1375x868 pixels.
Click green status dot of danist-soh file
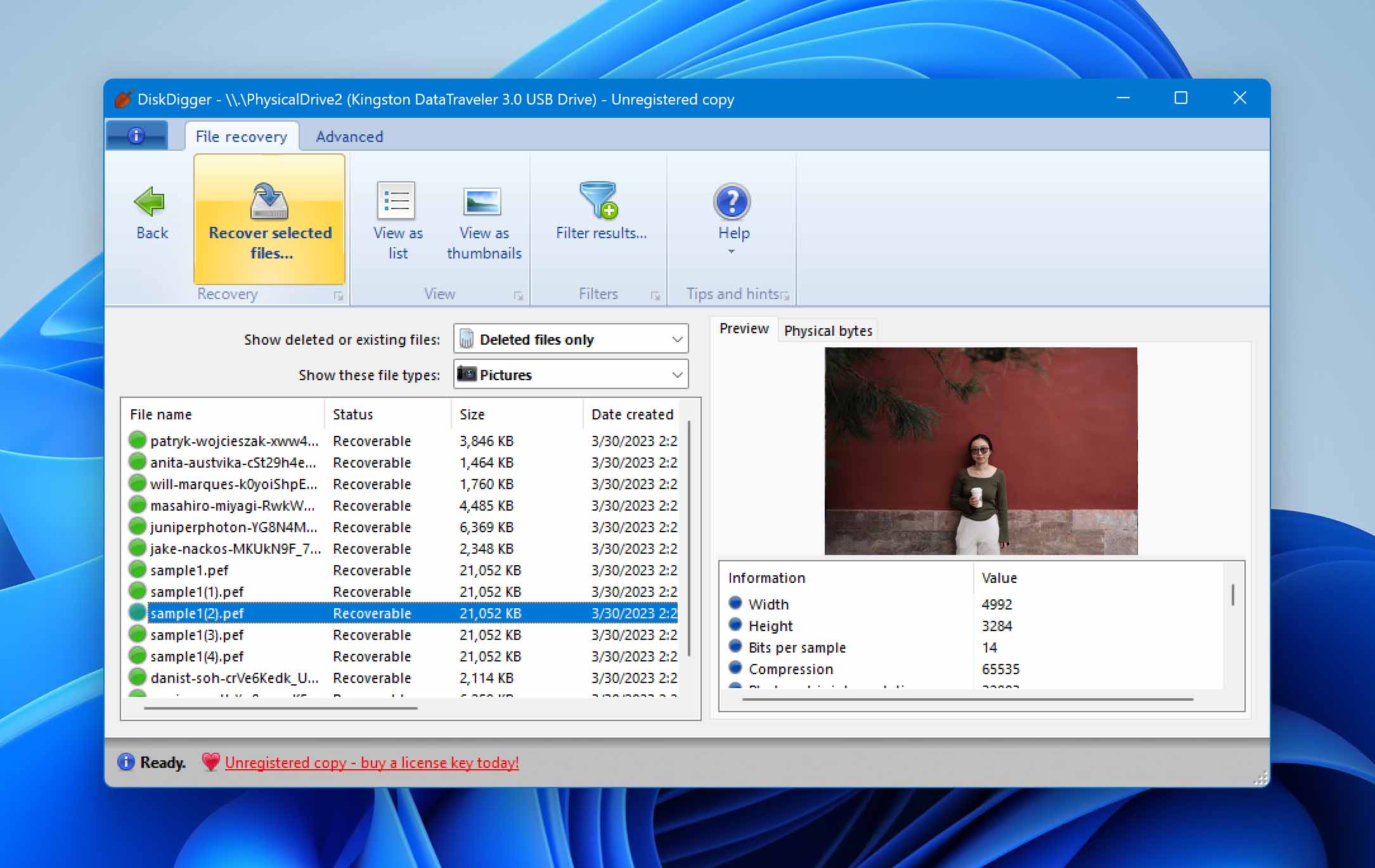tap(137, 677)
